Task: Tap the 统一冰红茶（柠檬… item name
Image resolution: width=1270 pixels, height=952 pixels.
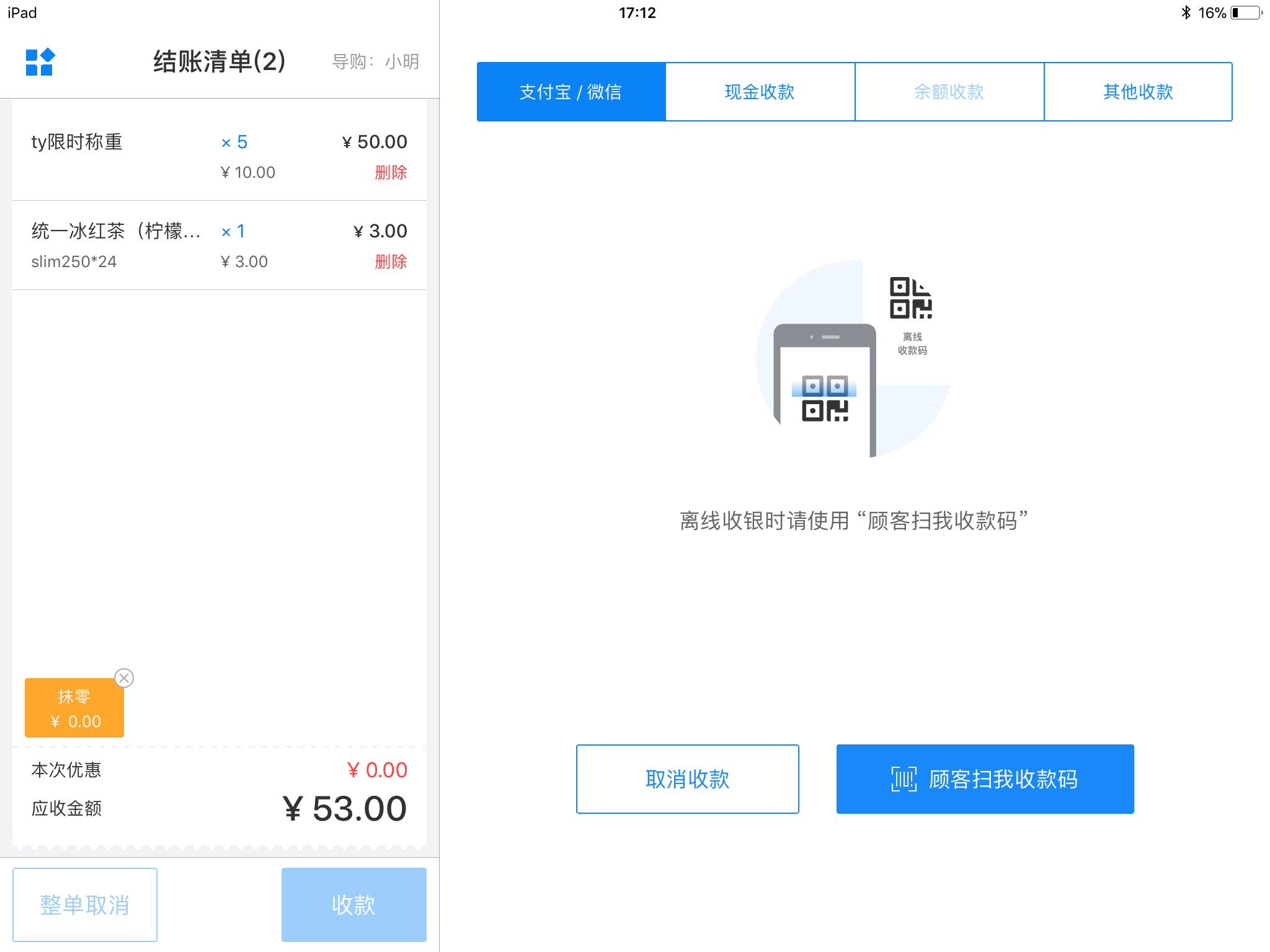Action: (117, 231)
